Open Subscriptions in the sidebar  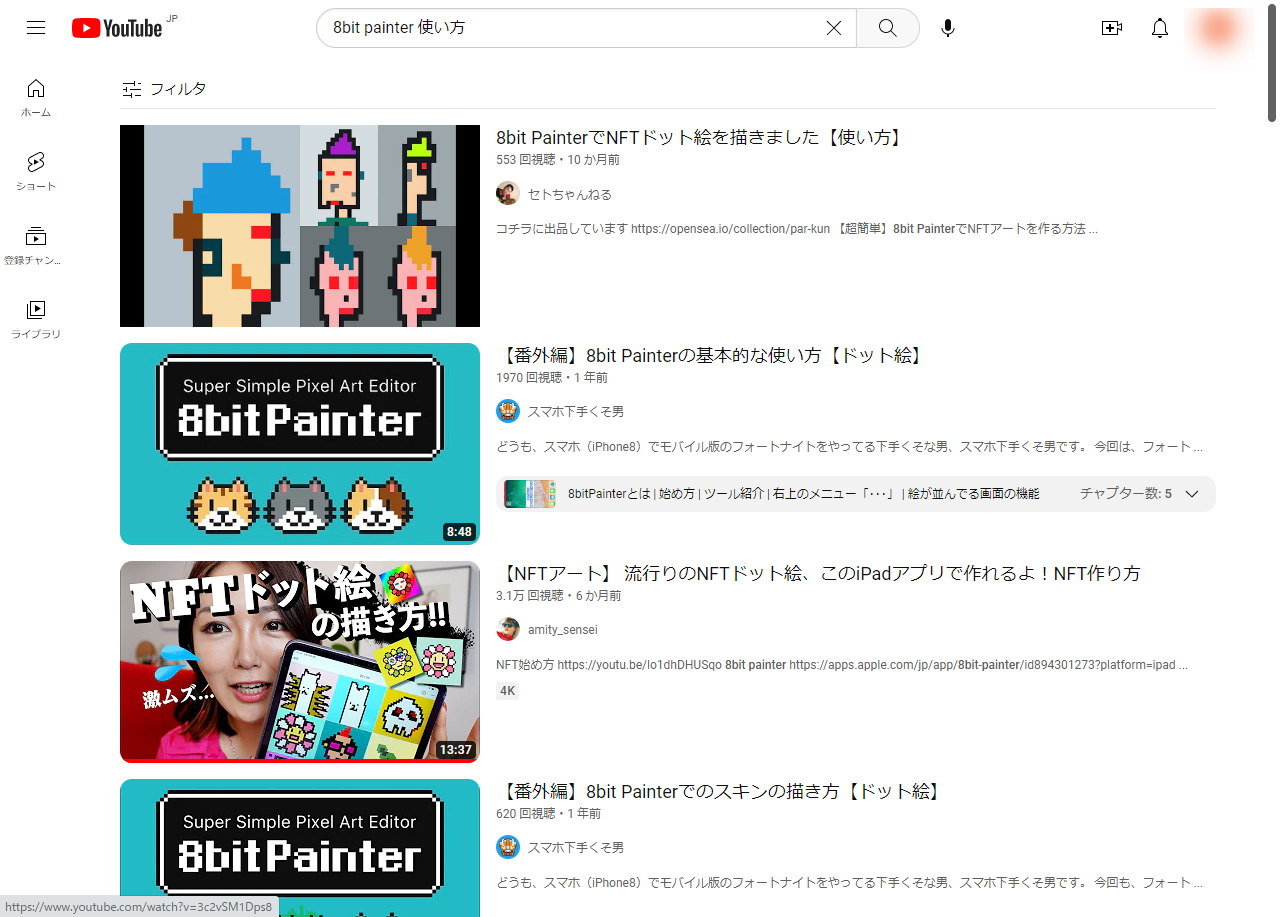(36, 246)
